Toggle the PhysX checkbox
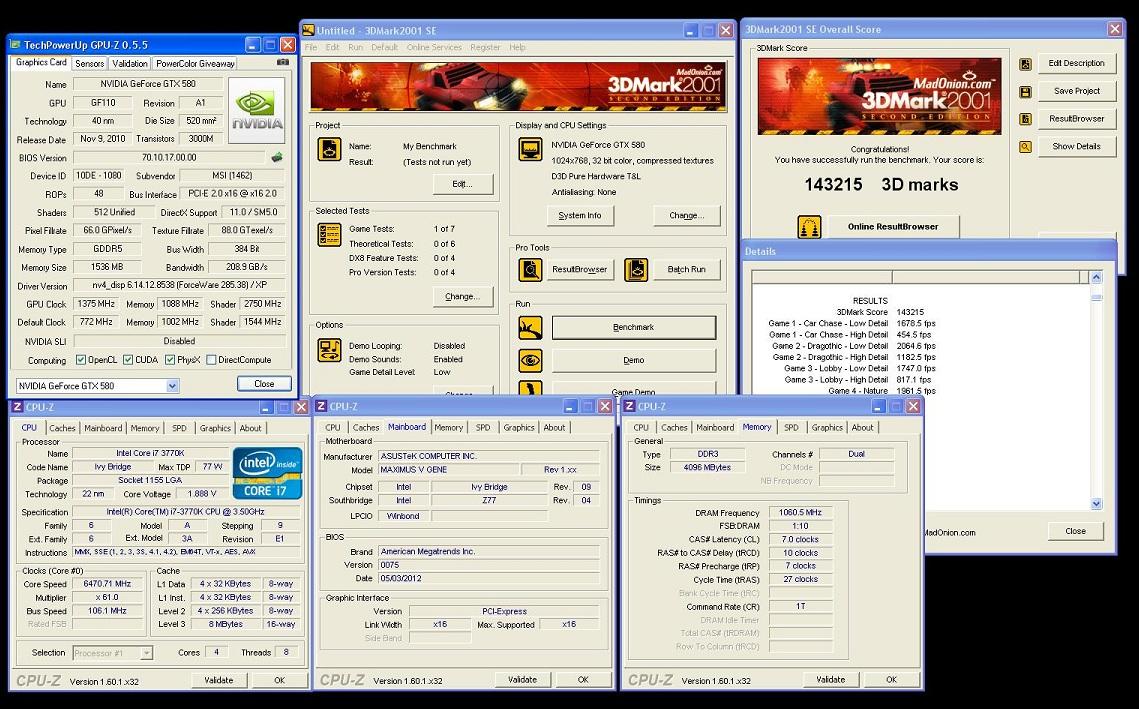 click(x=170, y=360)
